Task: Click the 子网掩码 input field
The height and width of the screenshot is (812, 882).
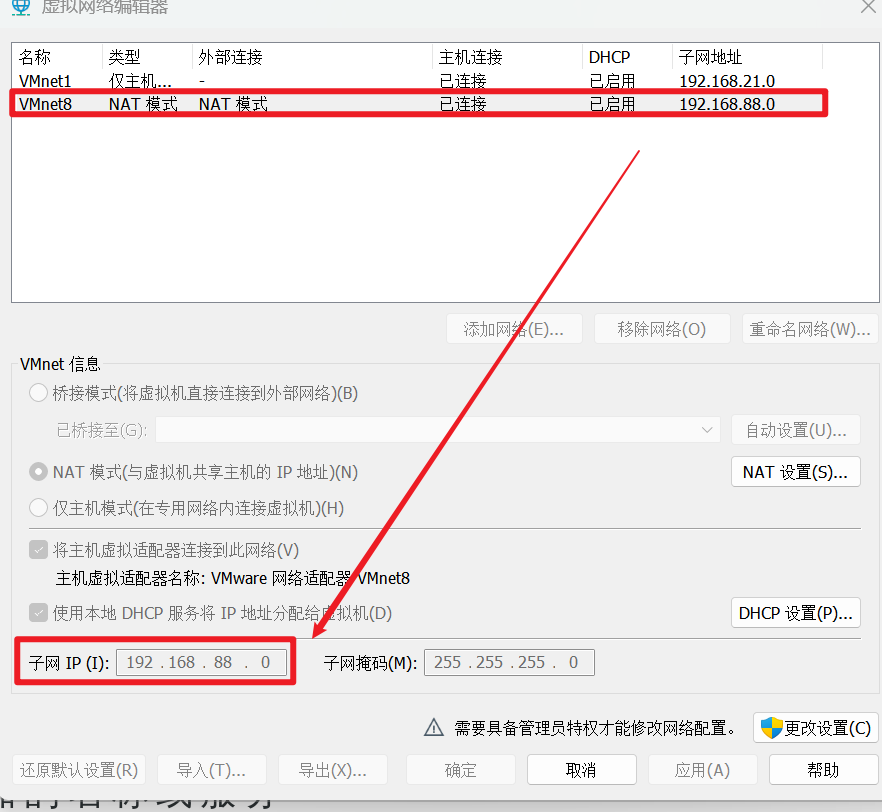Action: [509, 662]
